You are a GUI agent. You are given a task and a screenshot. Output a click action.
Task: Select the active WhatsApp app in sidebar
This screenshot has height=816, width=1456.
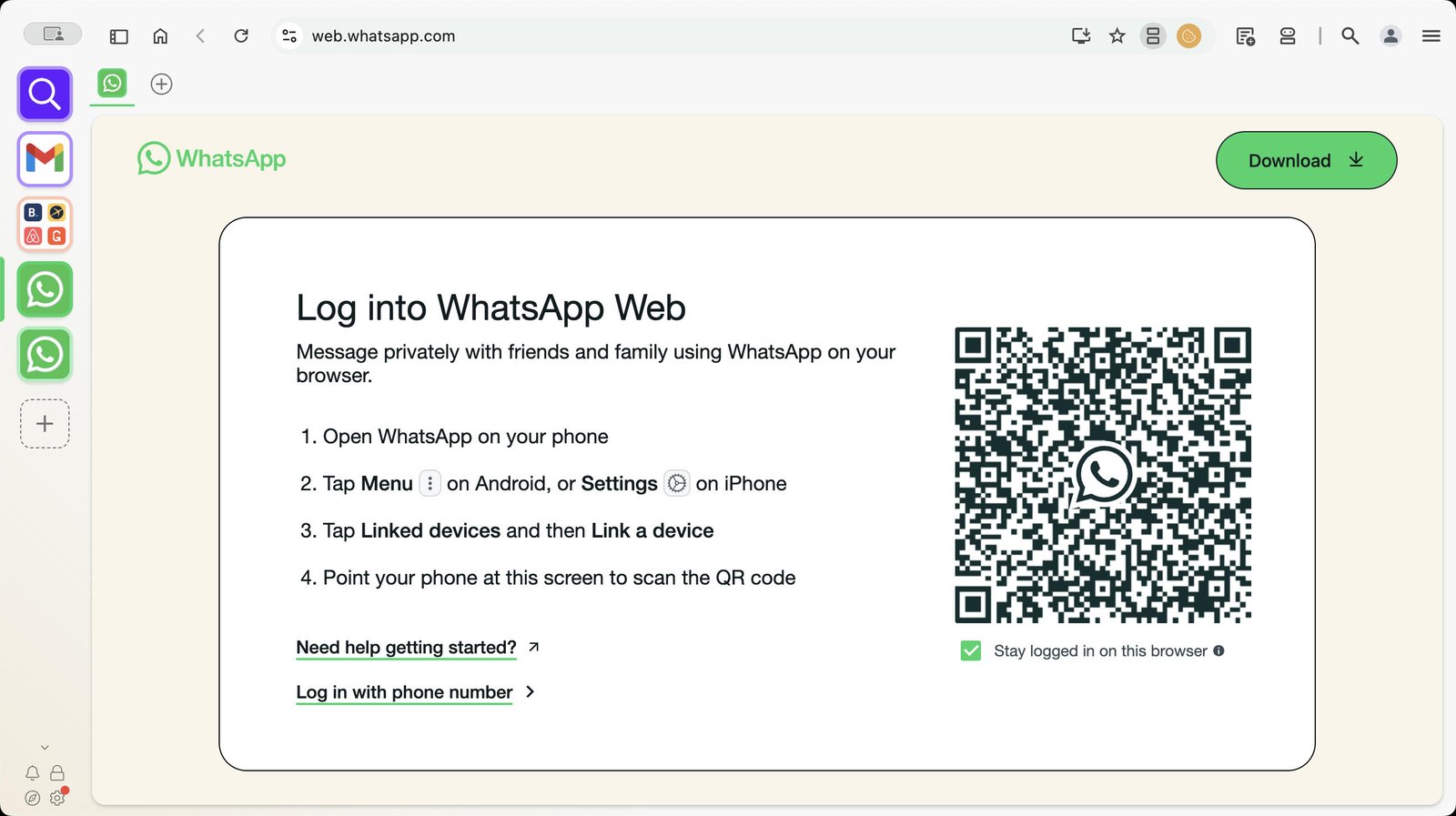(45, 289)
